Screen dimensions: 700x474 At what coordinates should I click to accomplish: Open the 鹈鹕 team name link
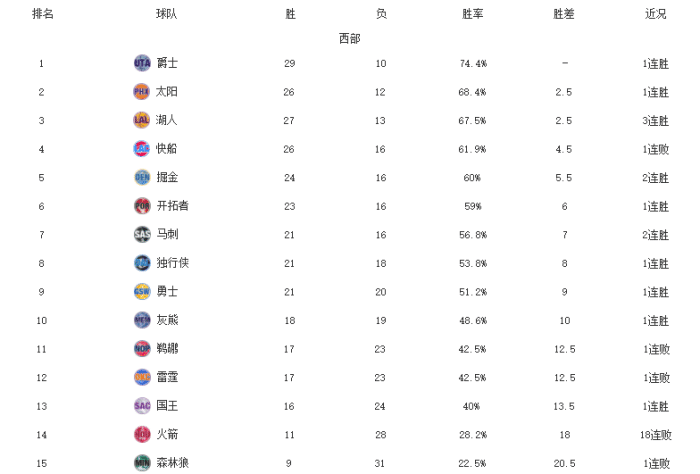[x=168, y=349]
